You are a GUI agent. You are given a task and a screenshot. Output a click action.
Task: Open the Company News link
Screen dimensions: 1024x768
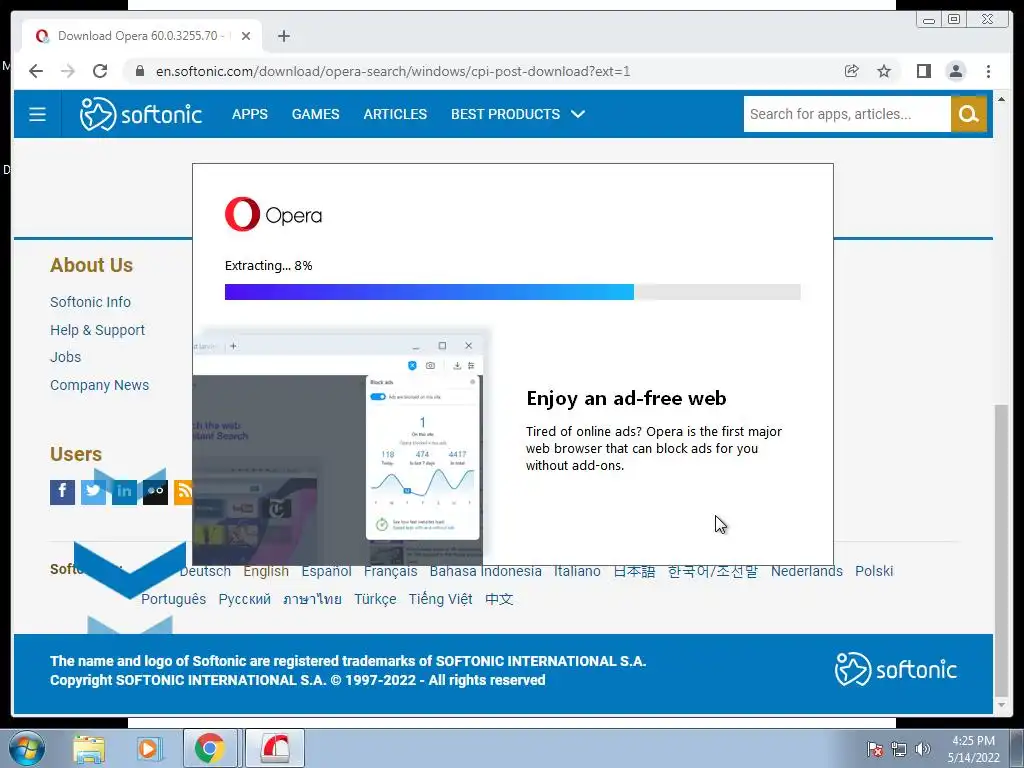tap(99, 385)
